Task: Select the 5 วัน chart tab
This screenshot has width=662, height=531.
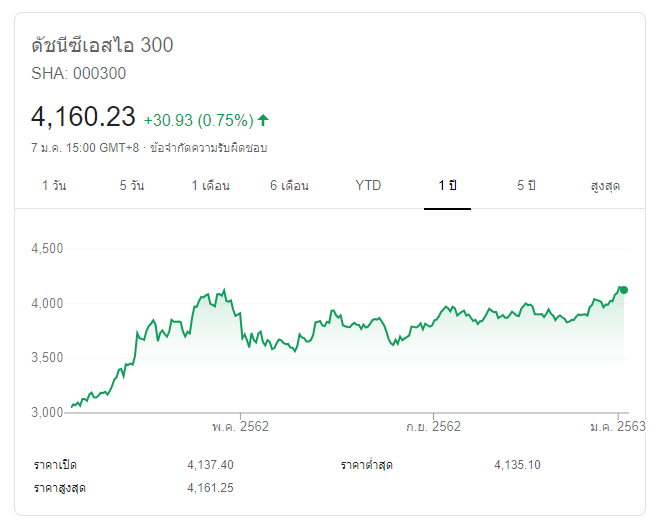Action: coord(131,186)
